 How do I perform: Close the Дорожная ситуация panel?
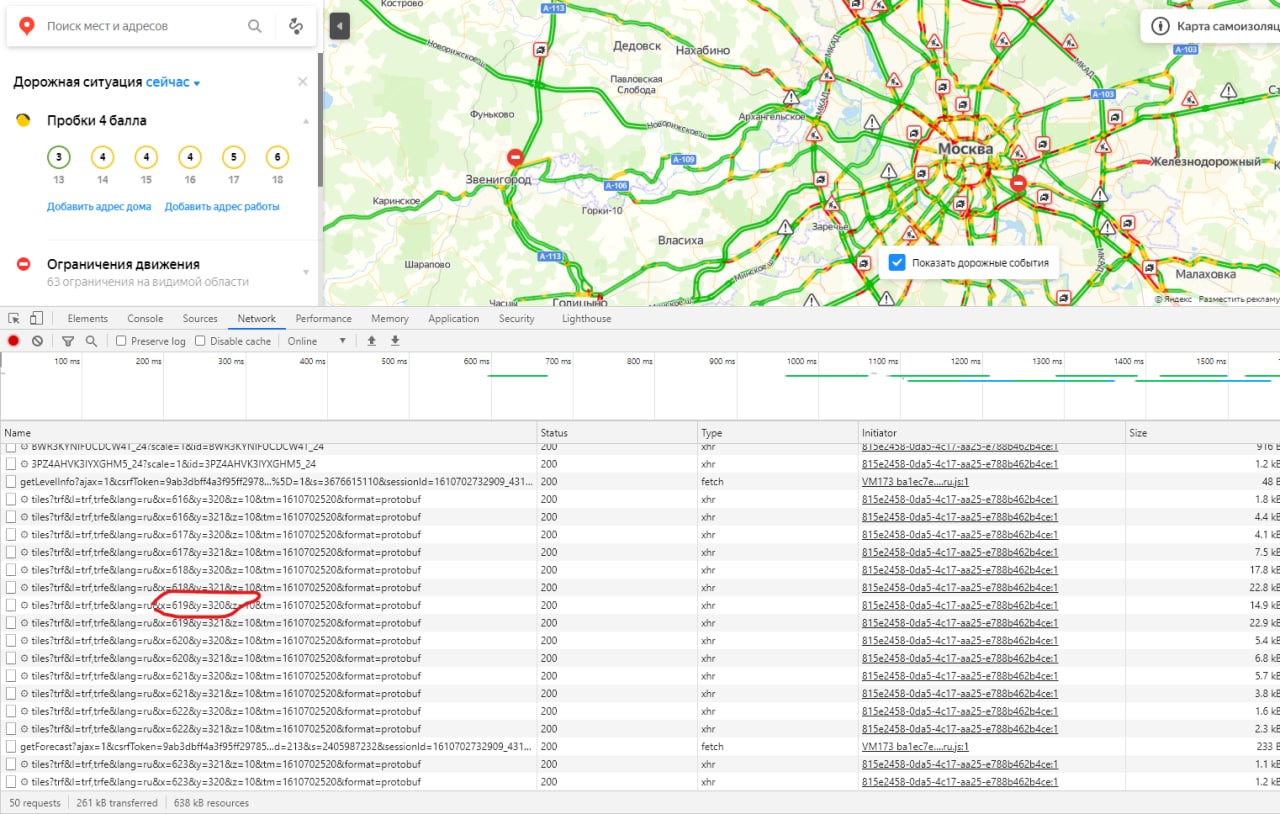(303, 82)
